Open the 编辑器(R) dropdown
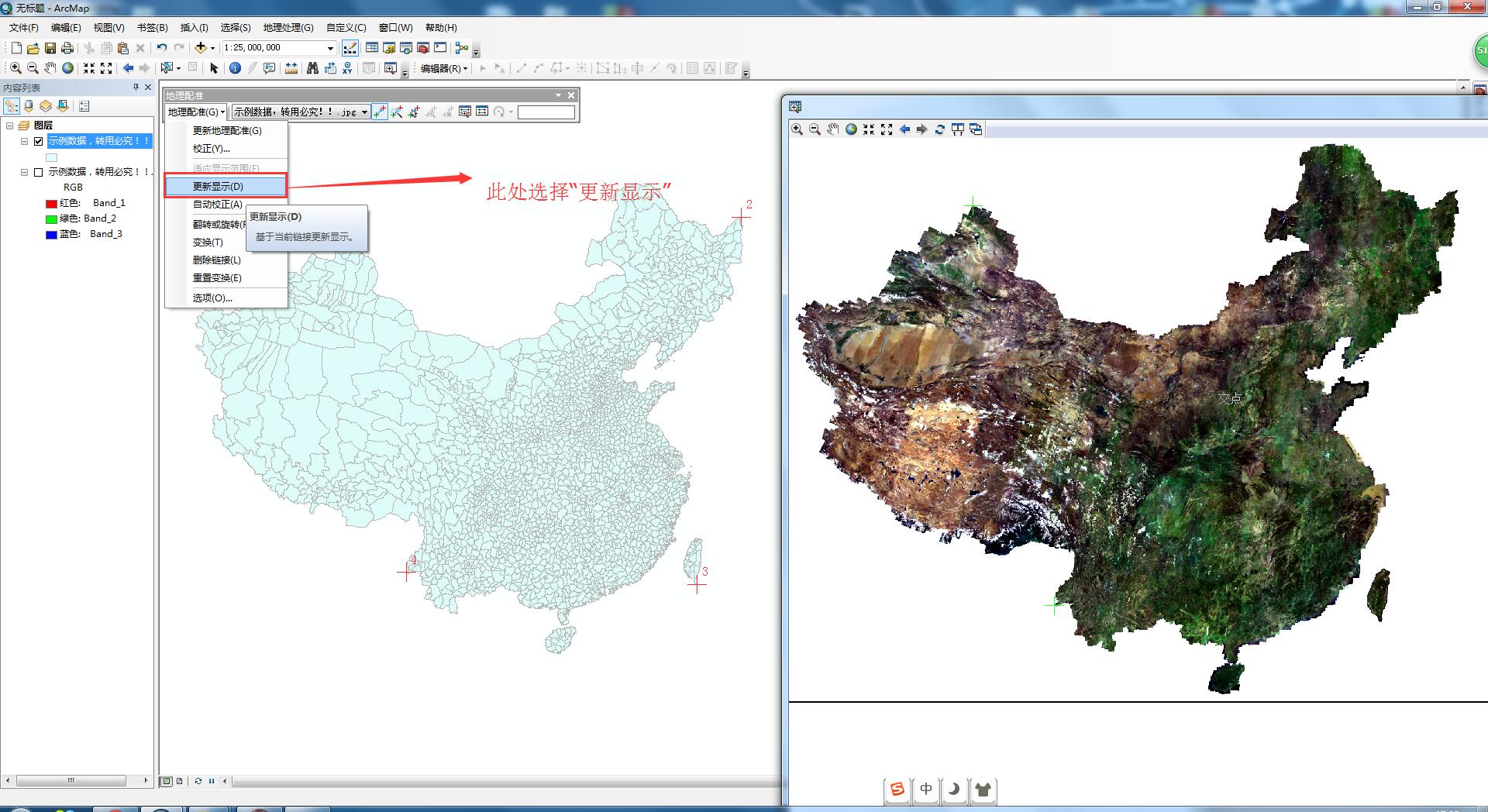Screen dimensions: 1488x812 (444, 68)
